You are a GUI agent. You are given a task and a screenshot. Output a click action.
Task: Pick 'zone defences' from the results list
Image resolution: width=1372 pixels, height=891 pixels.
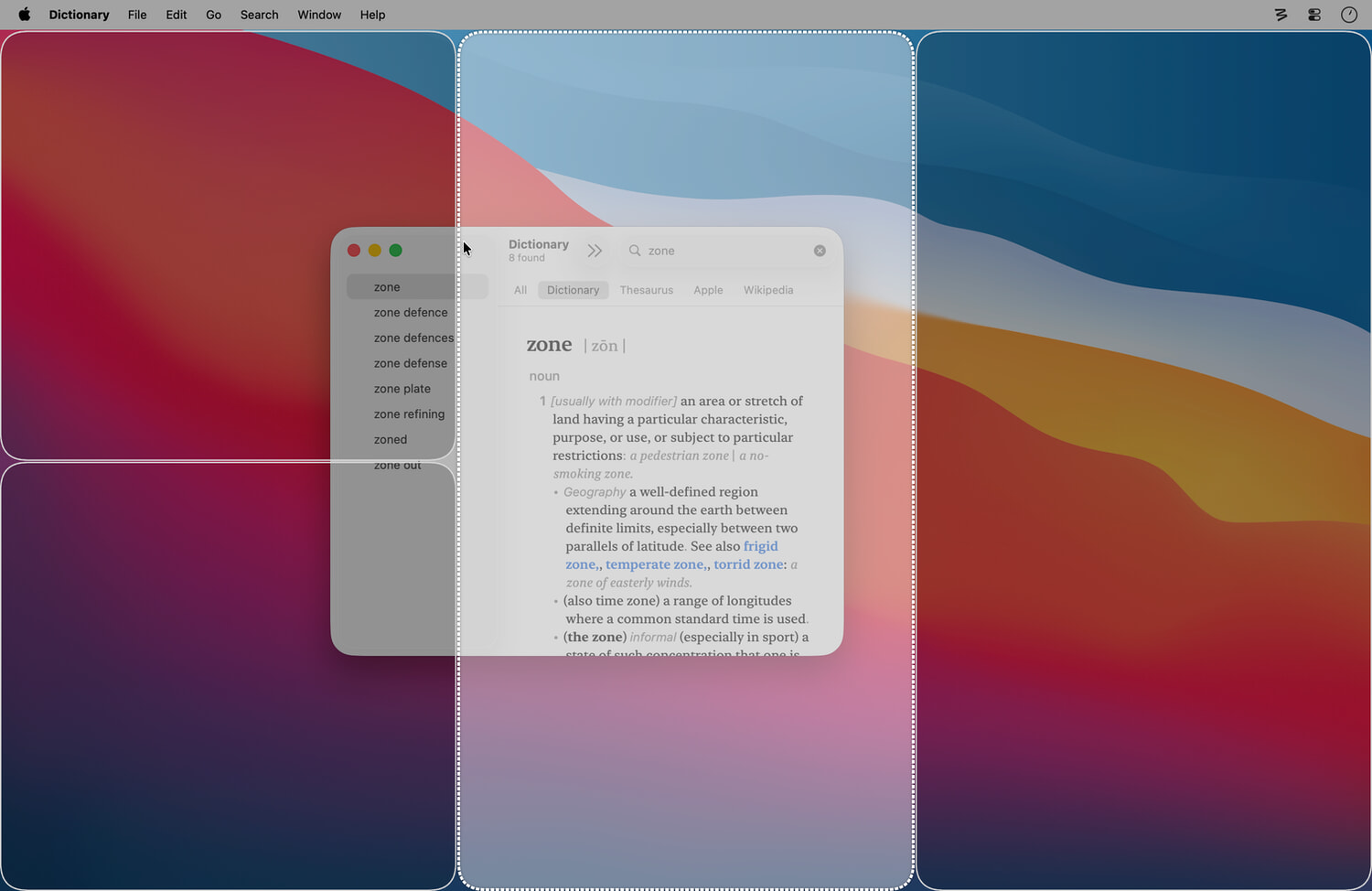413,338
